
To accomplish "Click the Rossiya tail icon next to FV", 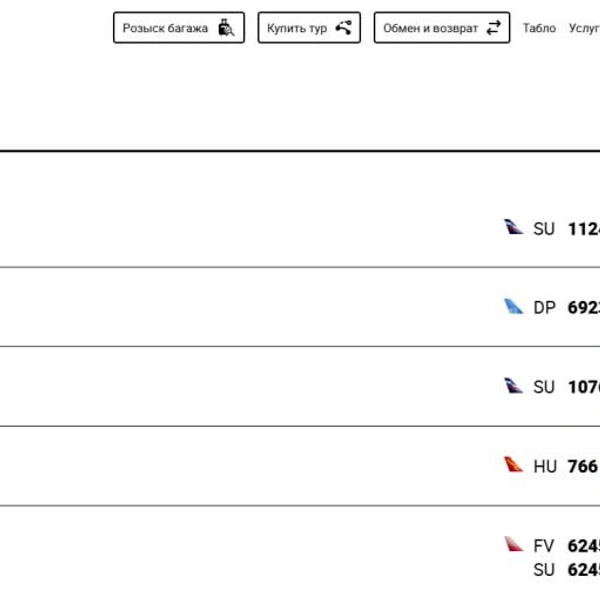I will tap(513, 544).
